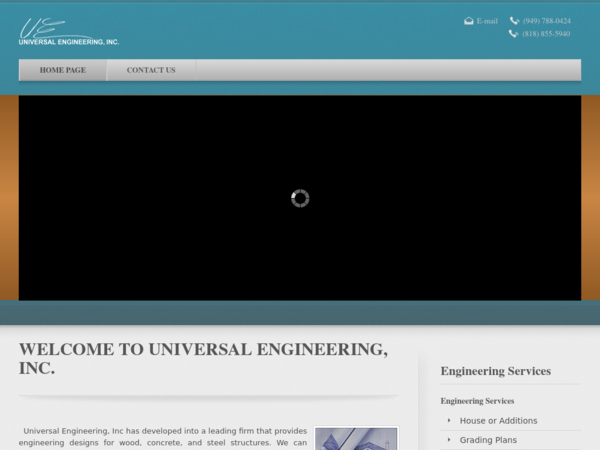Click the (949) 788-0424 phone number
This screenshot has height=450, width=600.
pos(546,21)
